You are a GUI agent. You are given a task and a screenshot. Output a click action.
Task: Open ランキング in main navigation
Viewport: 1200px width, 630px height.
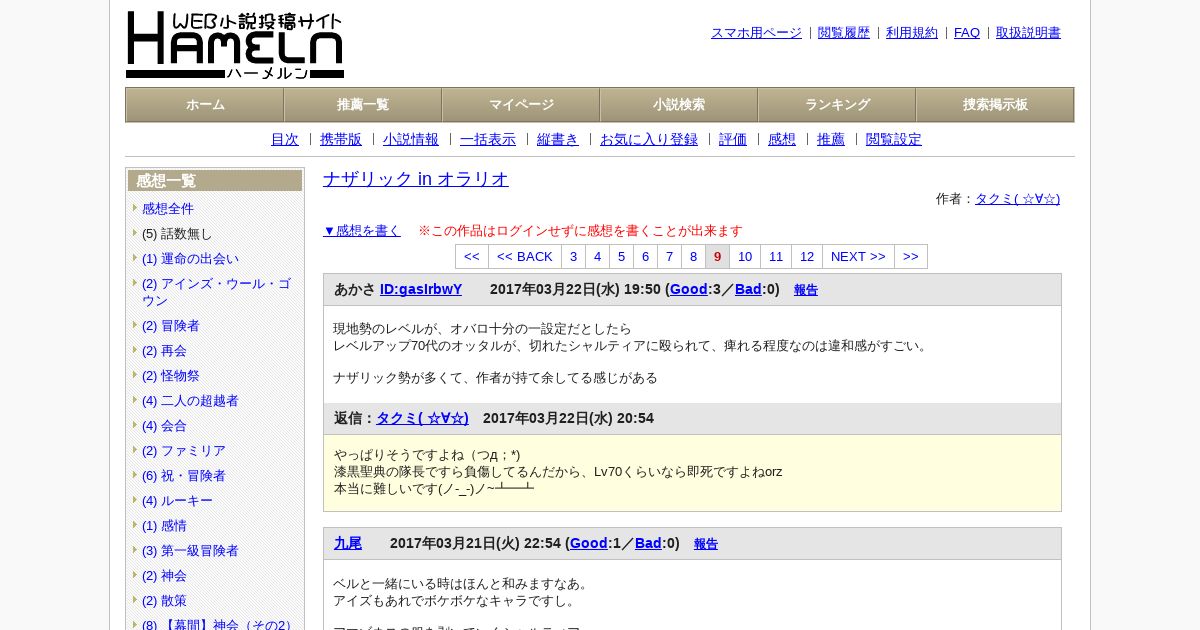coord(837,105)
